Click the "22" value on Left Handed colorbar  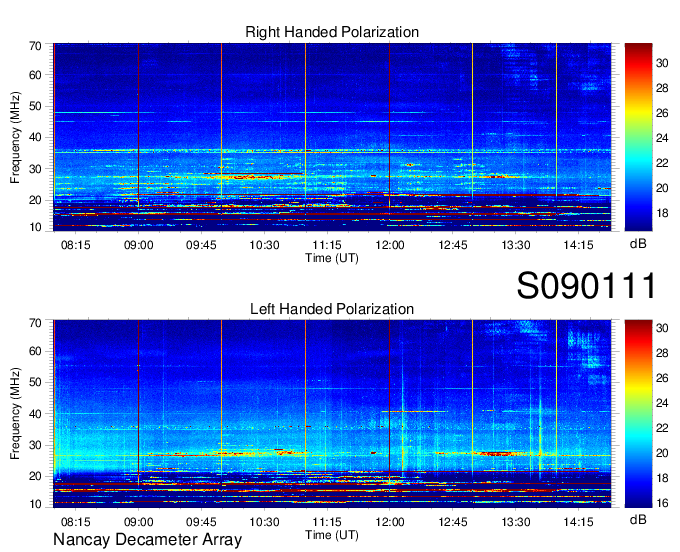click(662, 428)
